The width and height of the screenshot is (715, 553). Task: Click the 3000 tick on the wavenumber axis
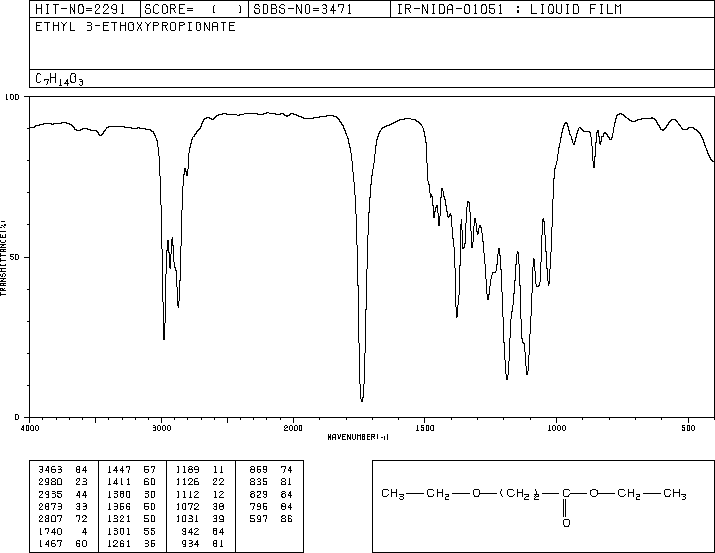point(161,428)
